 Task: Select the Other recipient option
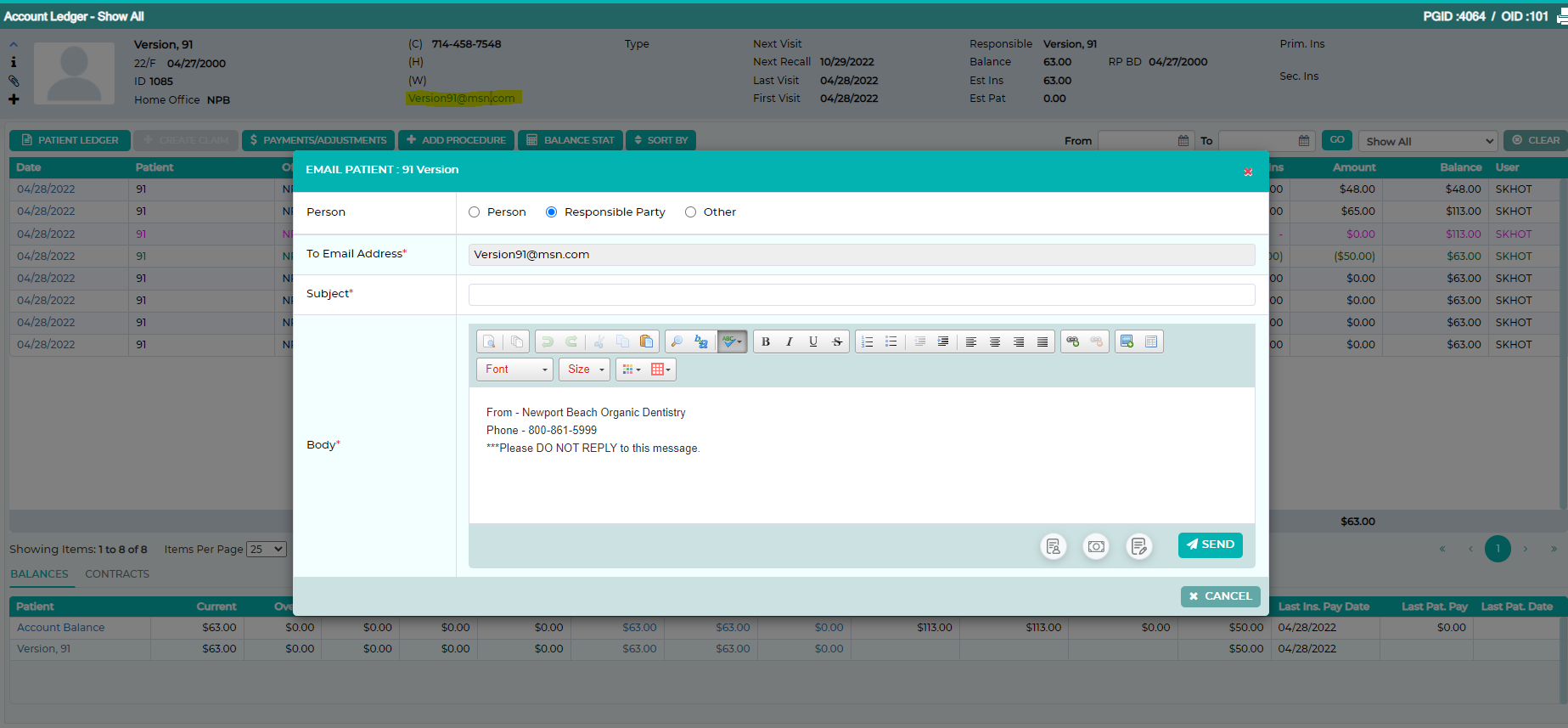point(691,212)
